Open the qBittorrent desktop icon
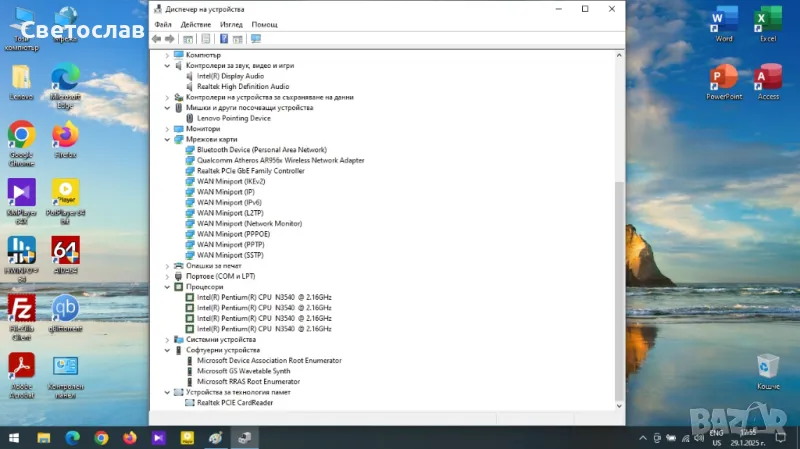Image resolution: width=800 pixels, height=449 pixels. (x=66, y=308)
